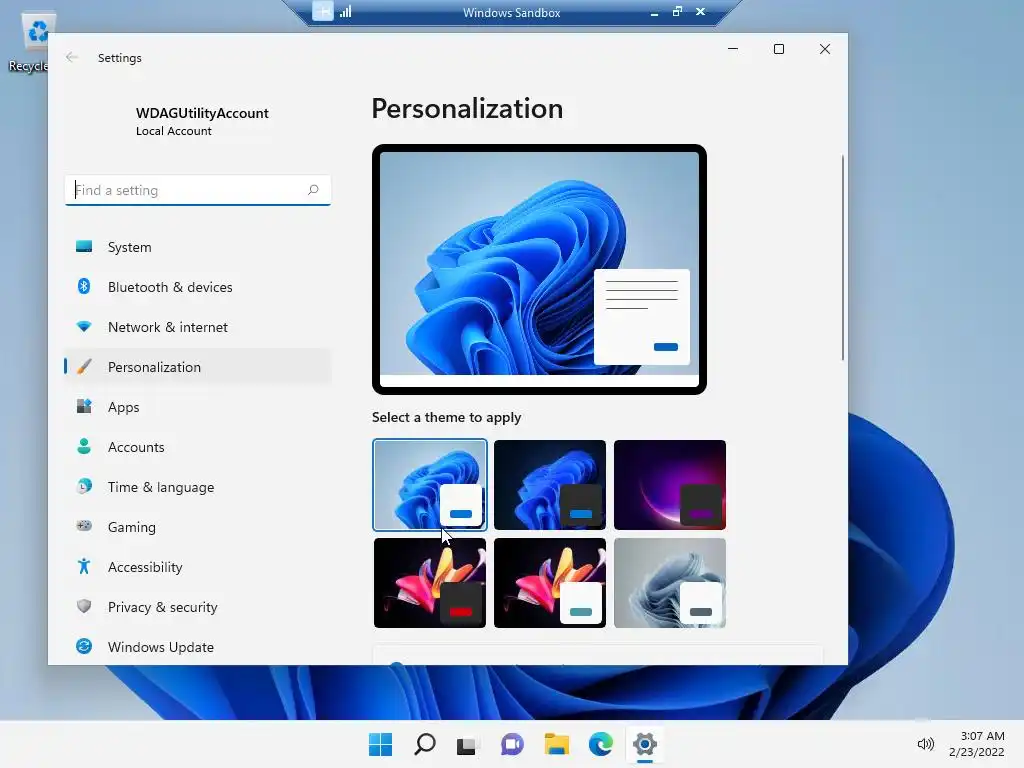Click the Accessibility figure icon
Viewport: 1024px width, 768px height.
tap(84, 566)
